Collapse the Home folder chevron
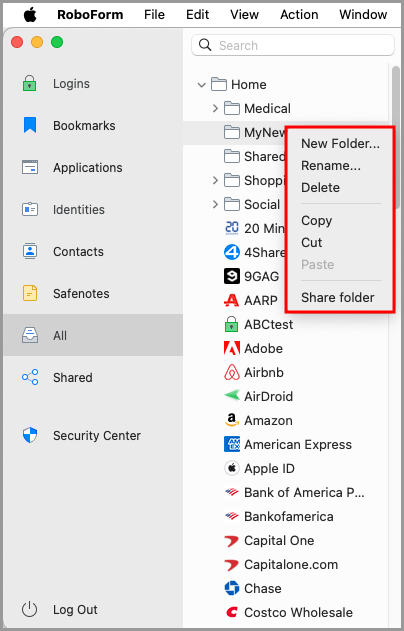Viewport: 404px width, 631px height. 202,85
